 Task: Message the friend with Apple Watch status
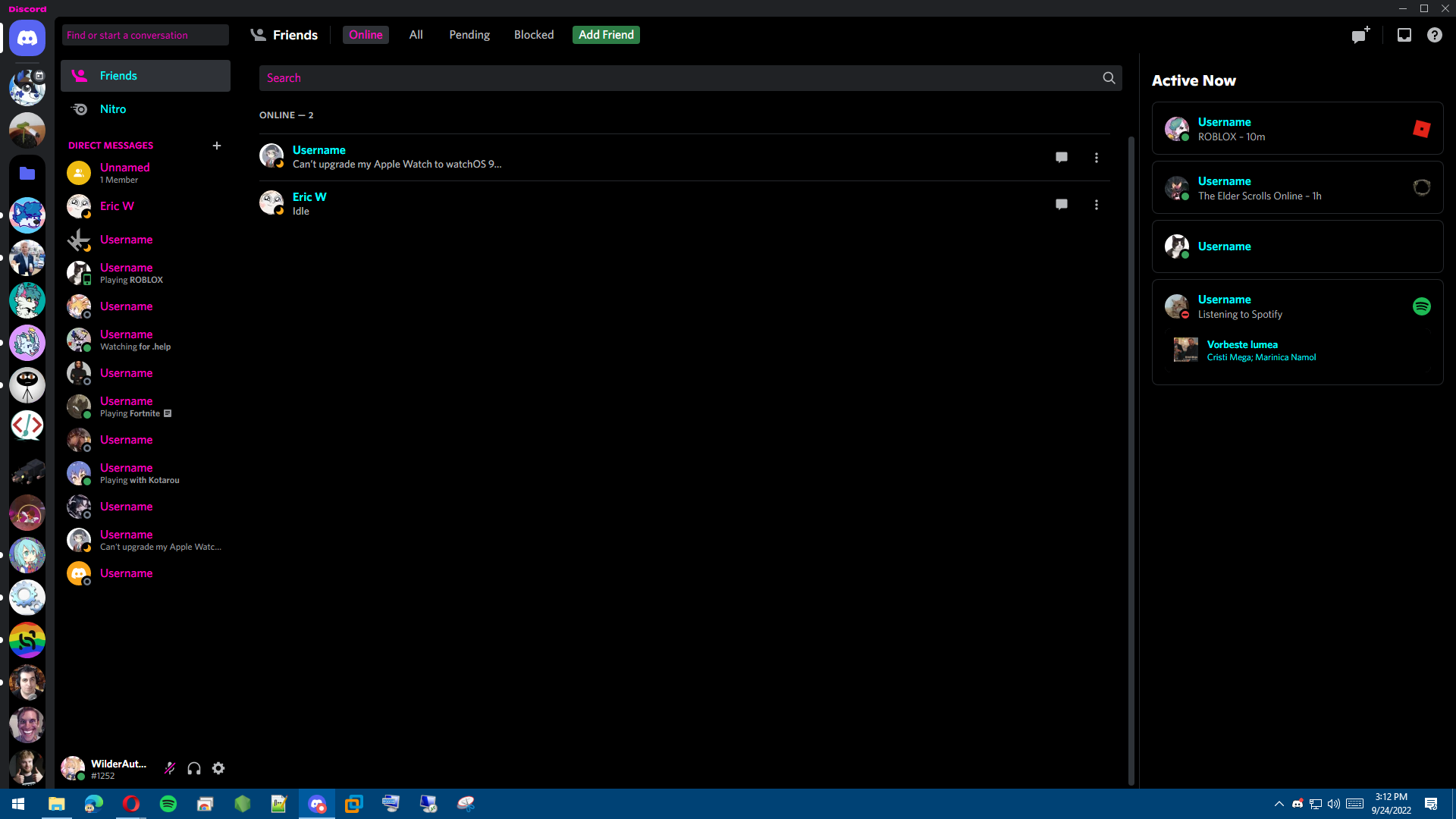pyautogui.click(x=1062, y=158)
